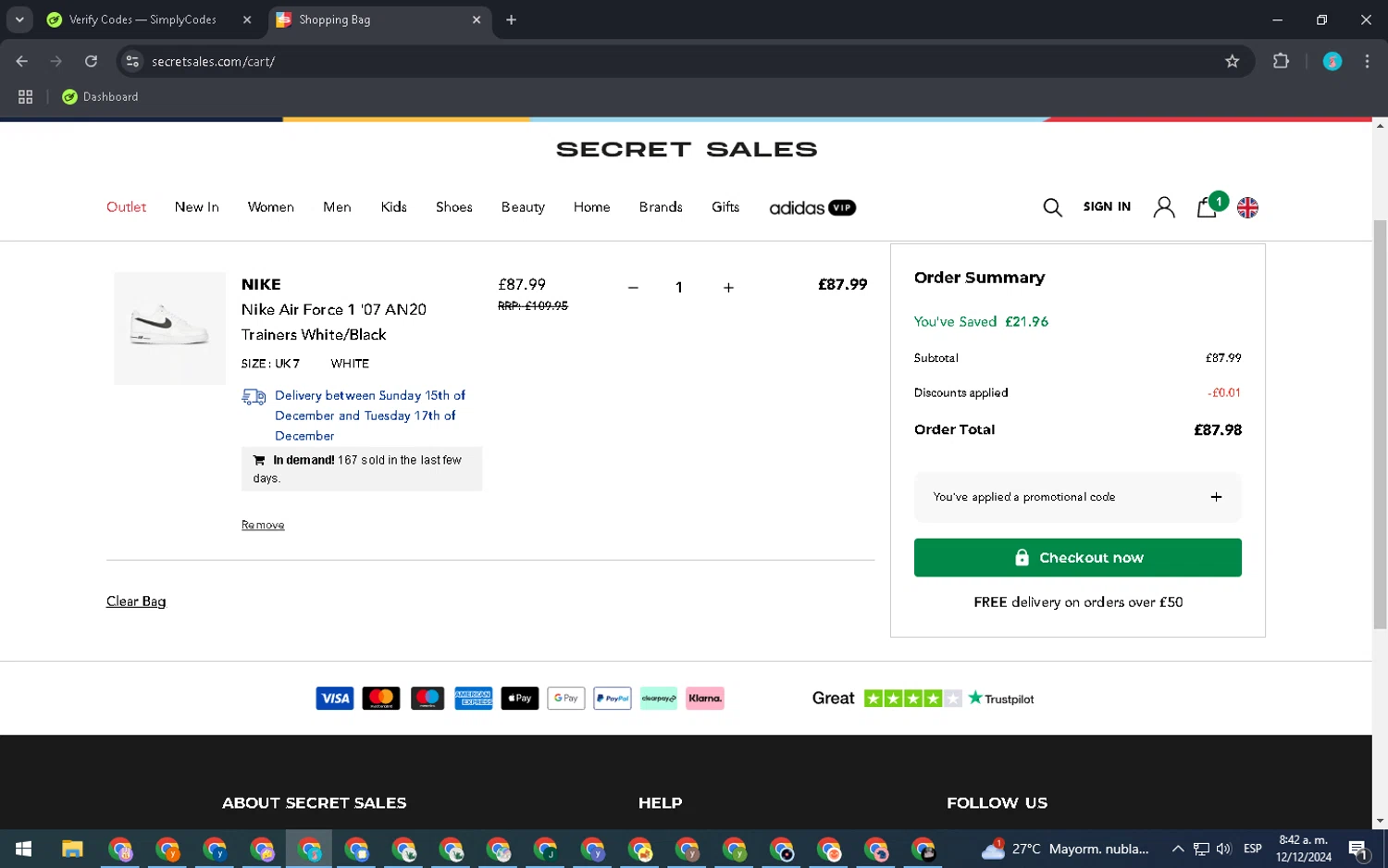Bookmark this page with star icon
The height and width of the screenshot is (868, 1388).
point(1232,61)
